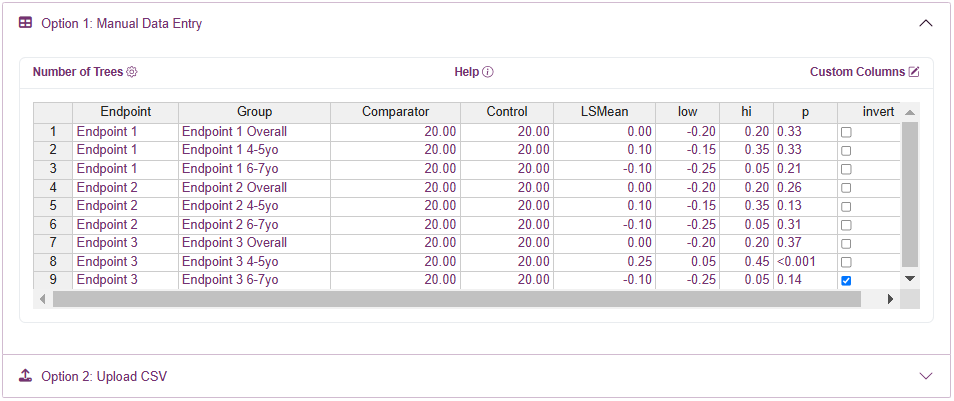Click horizontal scroll left arrow
Screen dimensions: 954x401
42,299
